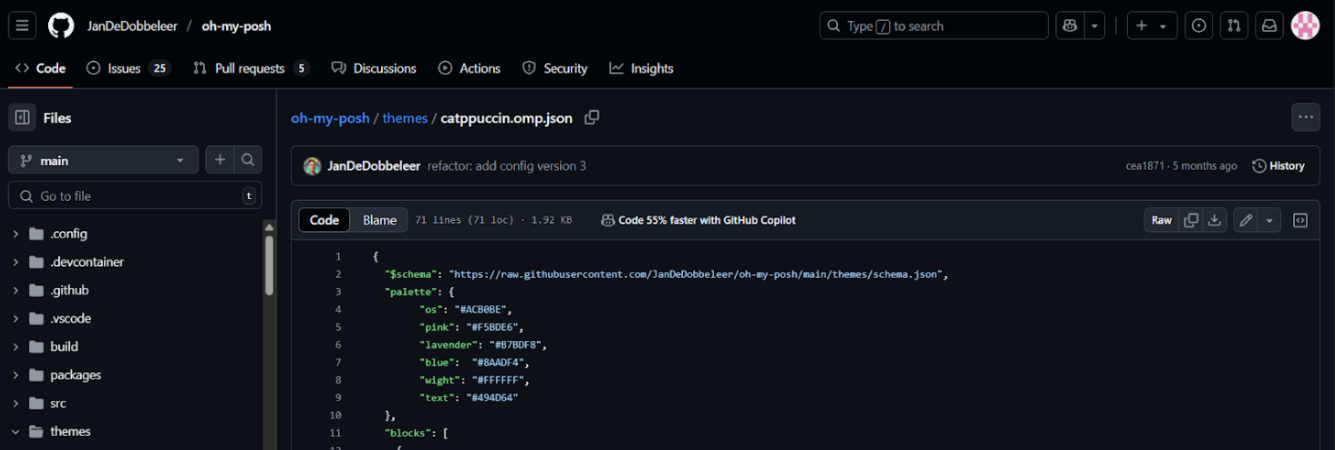Open the Create new plus menu
Viewport: 1335px width, 450px height.
[x=1152, y=26]
